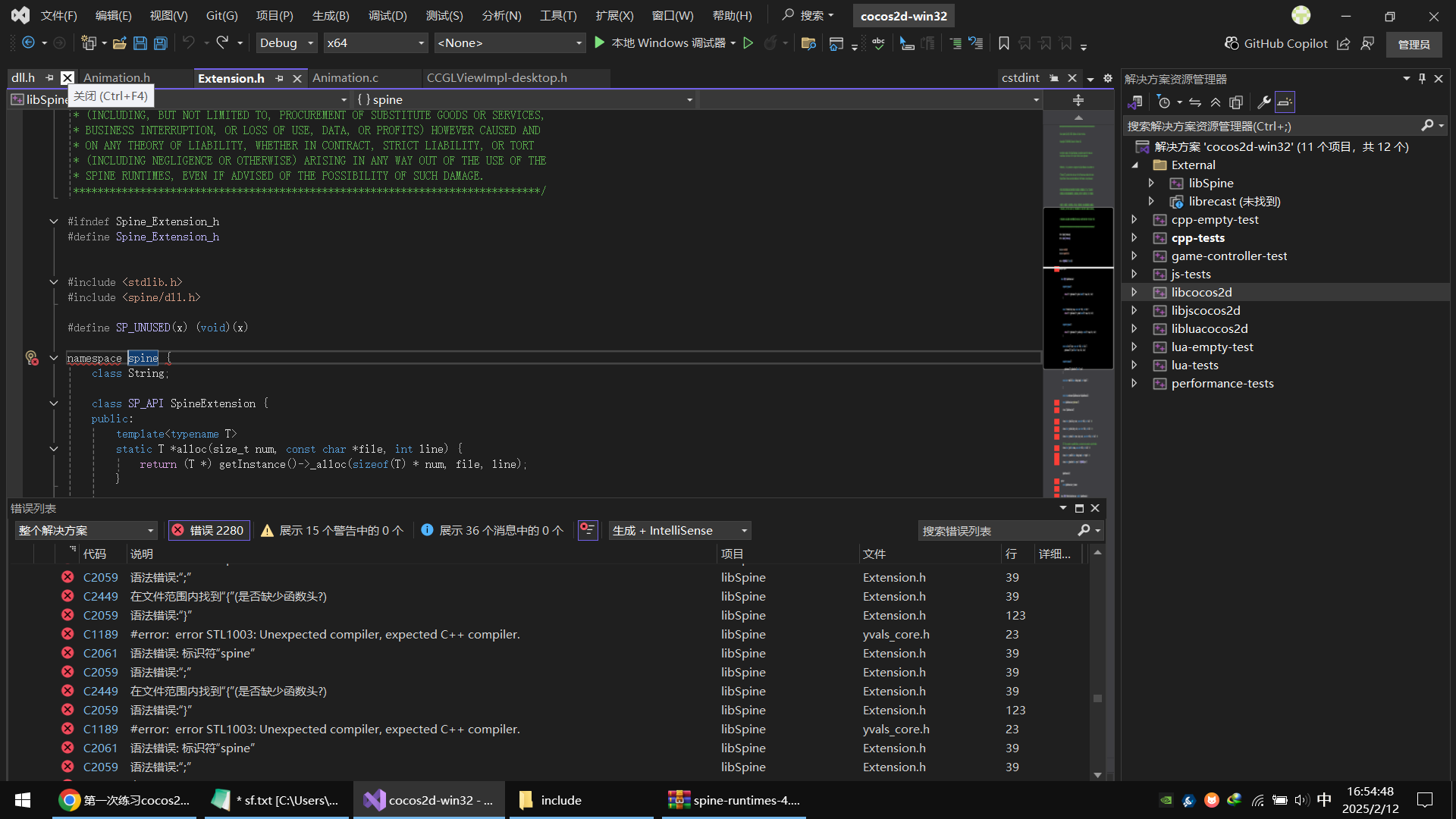Click the GitHub Copilot icon
The width and height of the screenshot is (1456, 819).
tap(1232, 43)
